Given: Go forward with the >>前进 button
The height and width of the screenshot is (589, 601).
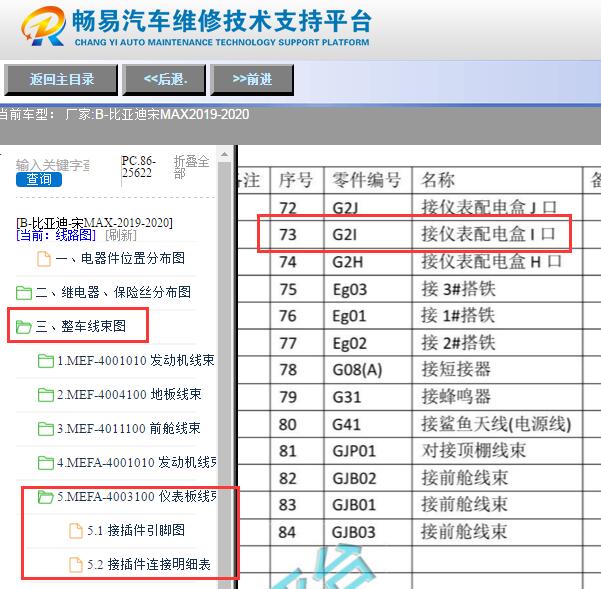Looking at the screenshot, I should (x=252, y=79).
